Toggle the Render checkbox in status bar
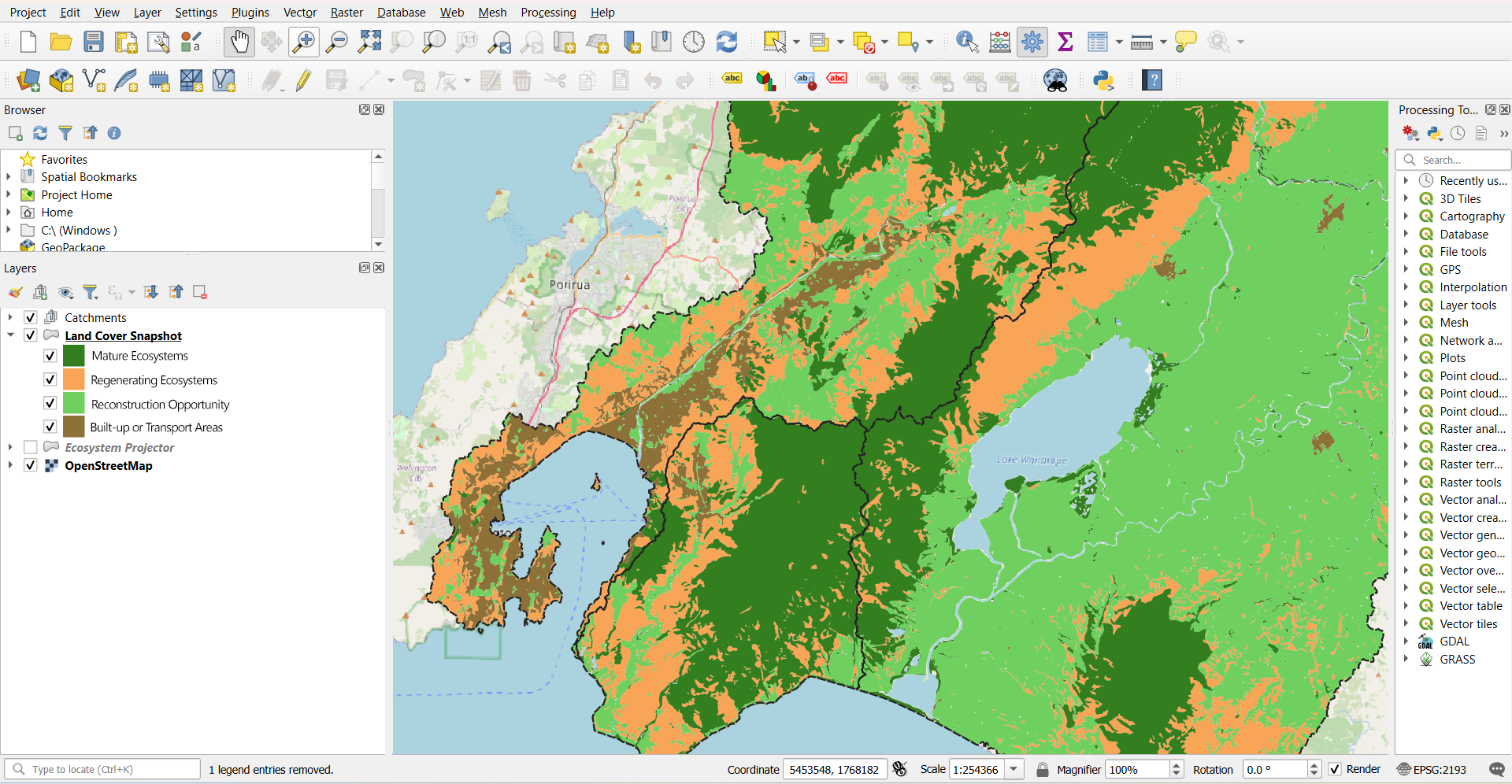This screenshot has height=784, width=1512. (x=1335, y=769)
